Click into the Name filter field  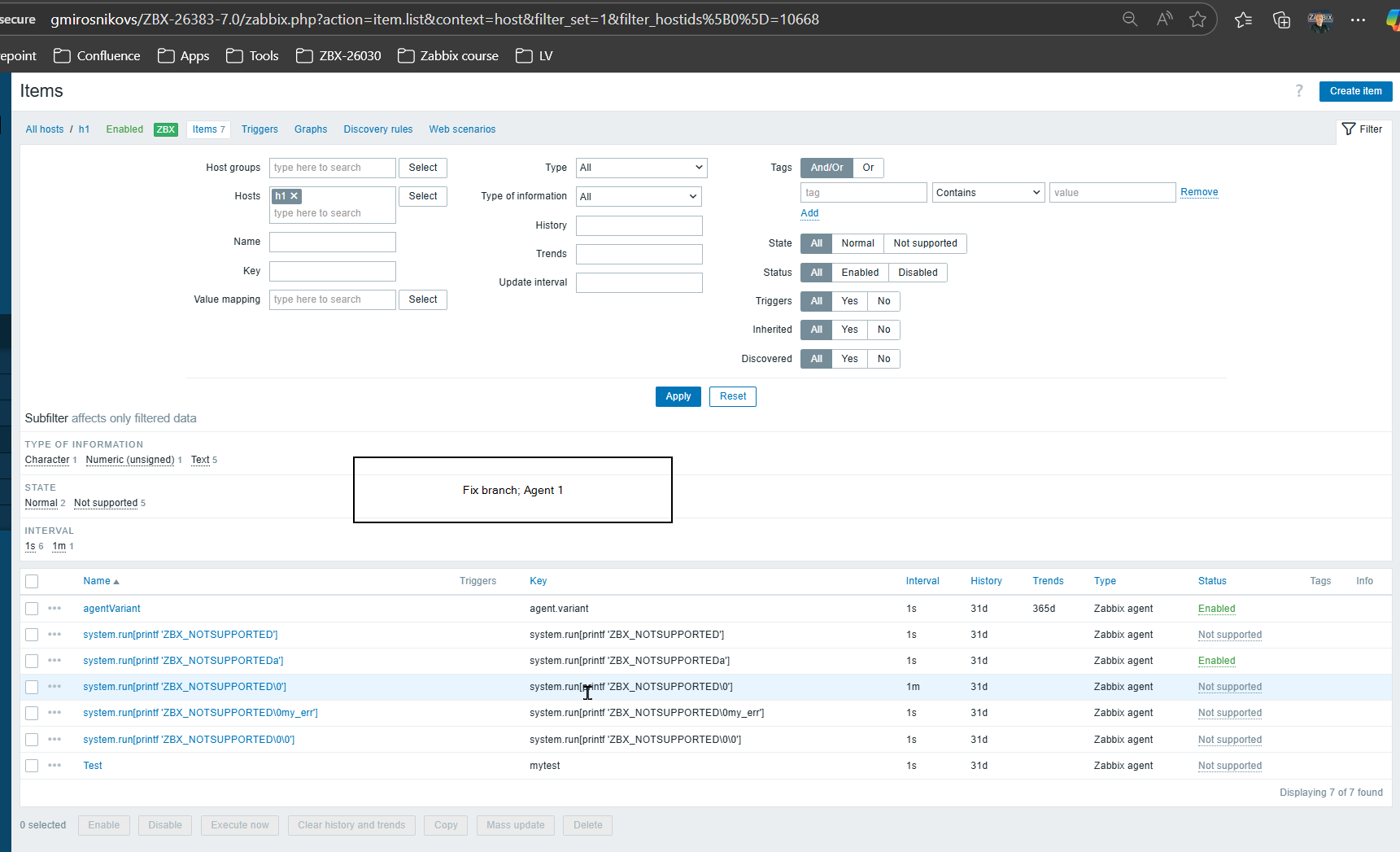(333, 242)
